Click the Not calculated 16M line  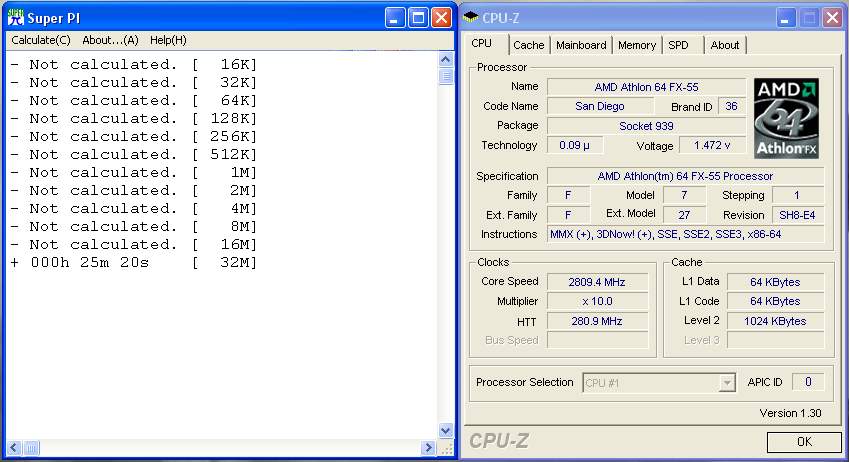click(x=134, y=245)
